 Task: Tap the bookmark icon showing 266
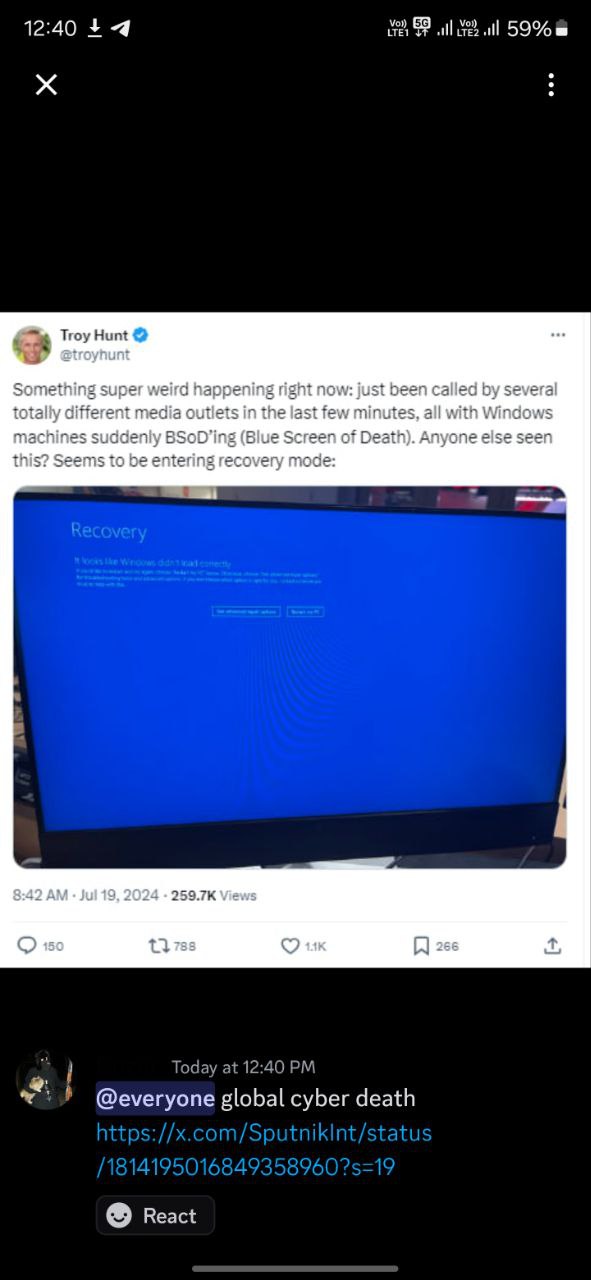(x=422, y=945)
